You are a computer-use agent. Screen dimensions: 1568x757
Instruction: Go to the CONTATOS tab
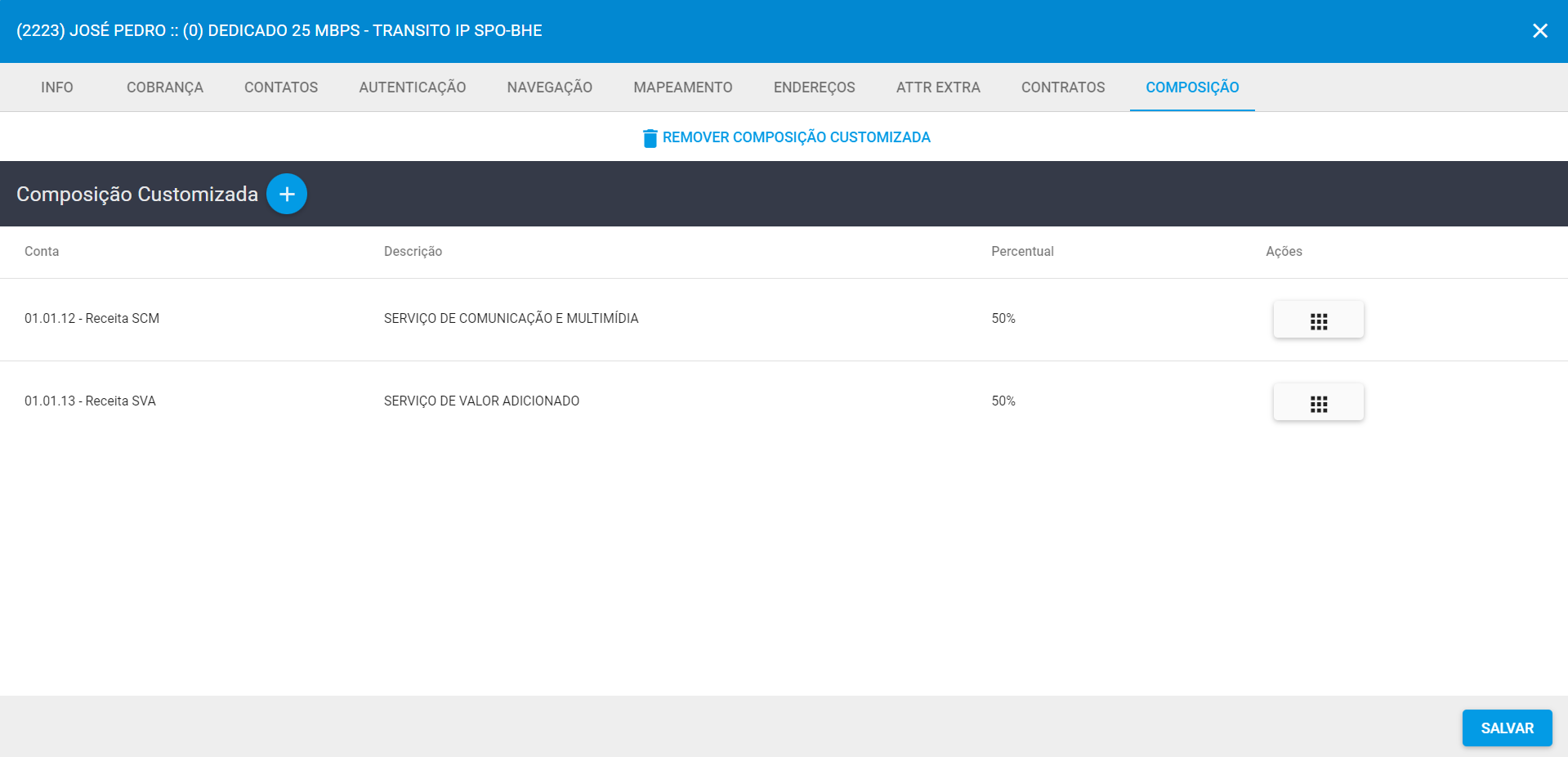click(281, 87)
